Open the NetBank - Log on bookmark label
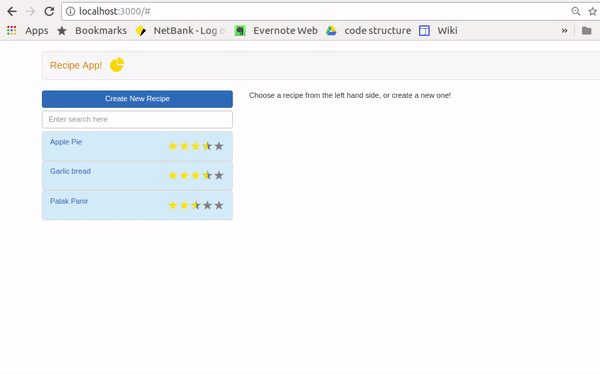The image size is (600, 374). pos(189,31)
